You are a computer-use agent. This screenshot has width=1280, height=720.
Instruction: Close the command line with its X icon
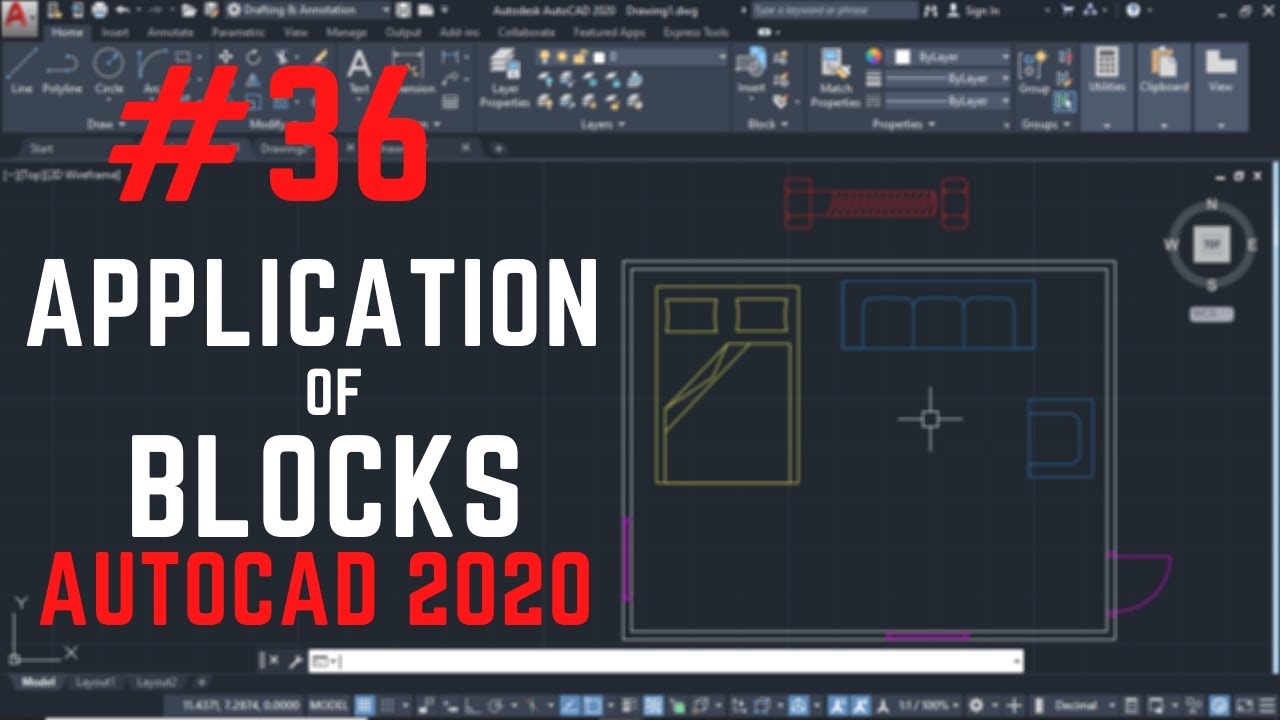tap(274, 661)
